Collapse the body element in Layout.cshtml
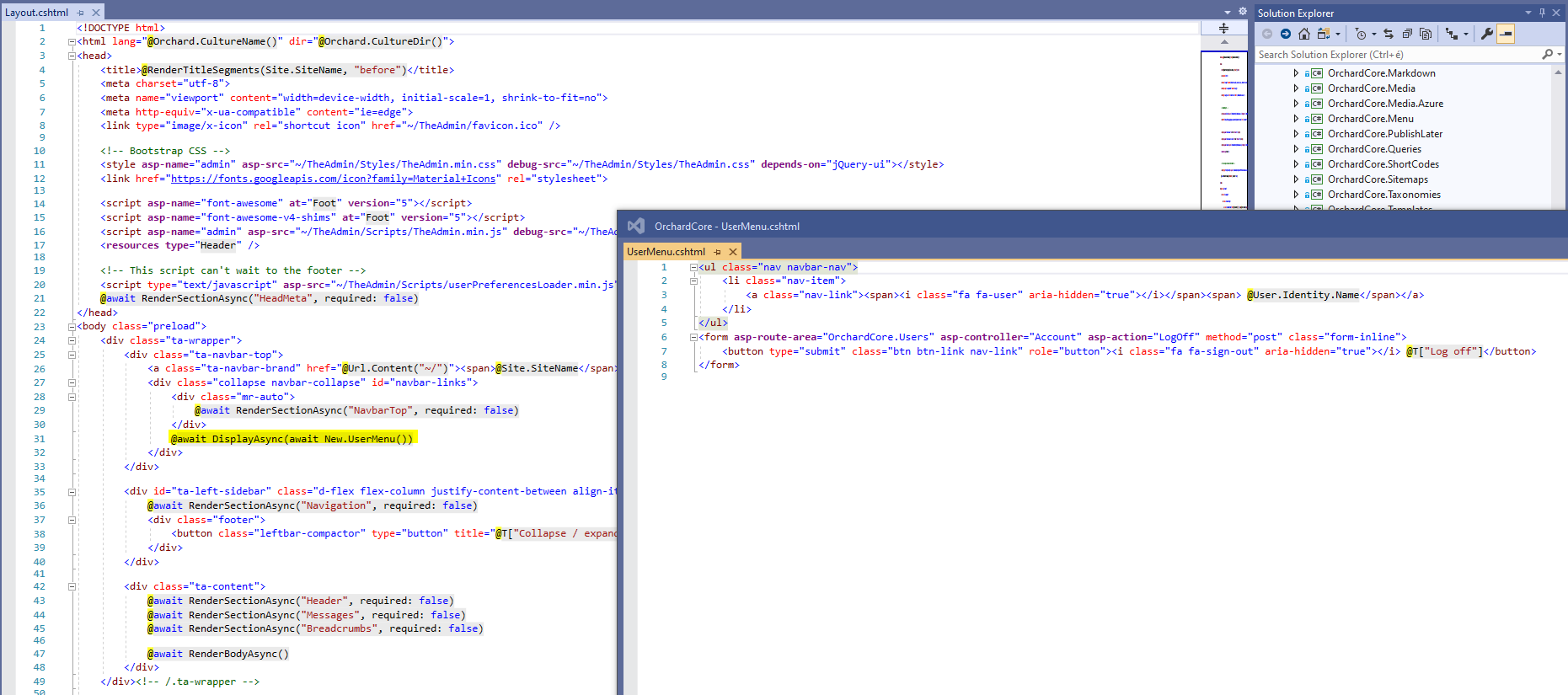The image size is (1568, 695). 72,326
